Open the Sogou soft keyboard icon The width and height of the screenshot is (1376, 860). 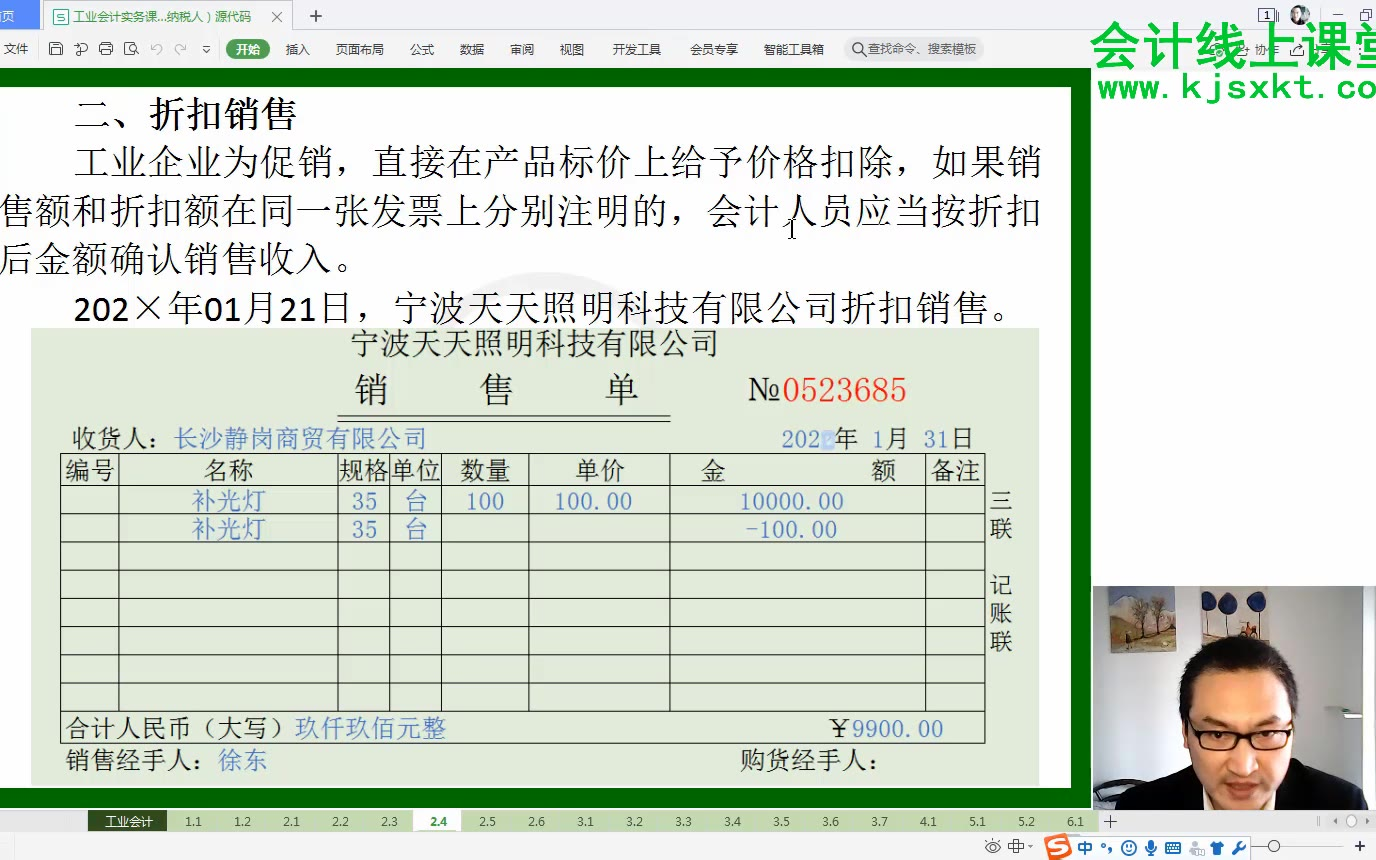(1173, 848)
